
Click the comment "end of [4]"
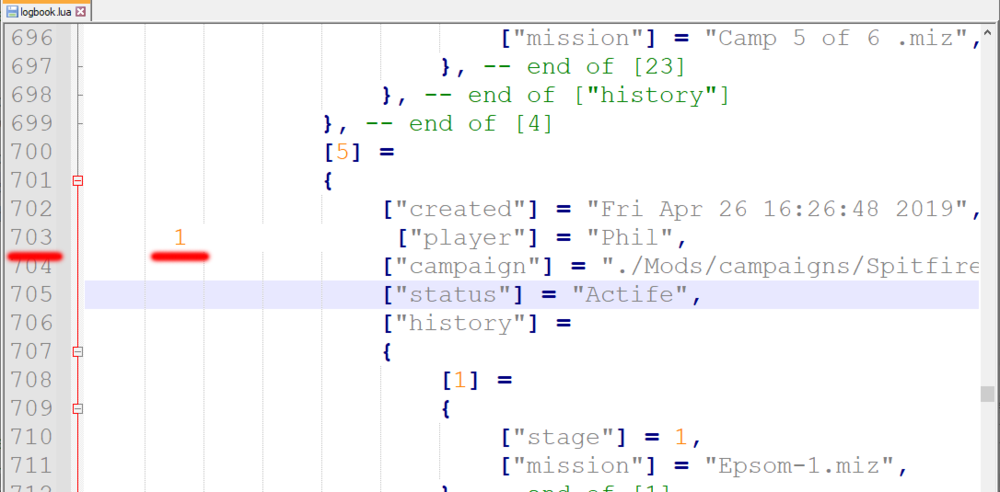coord(480,124)
